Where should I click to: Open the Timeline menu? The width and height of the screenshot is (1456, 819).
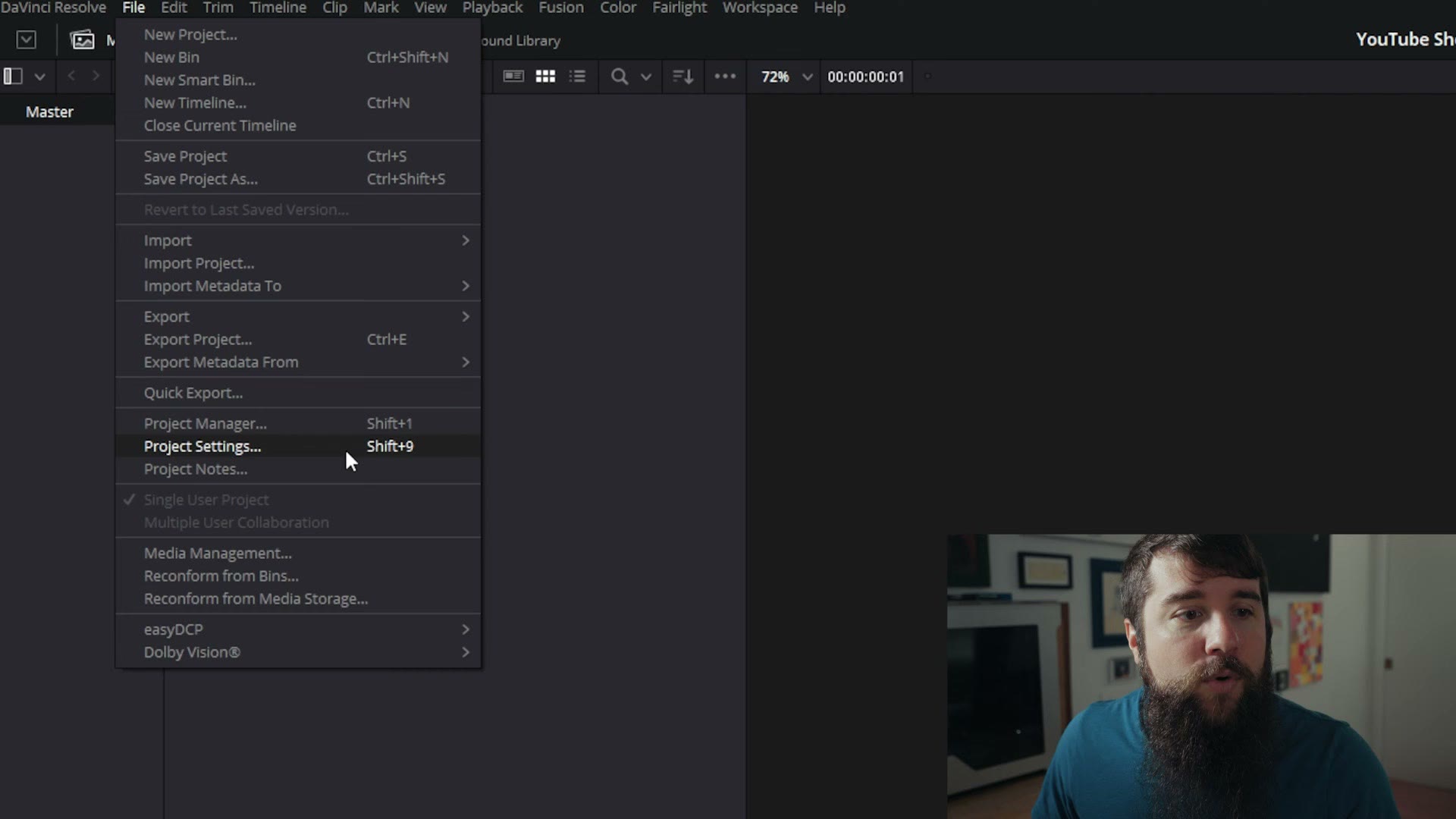tap(278, 8)
